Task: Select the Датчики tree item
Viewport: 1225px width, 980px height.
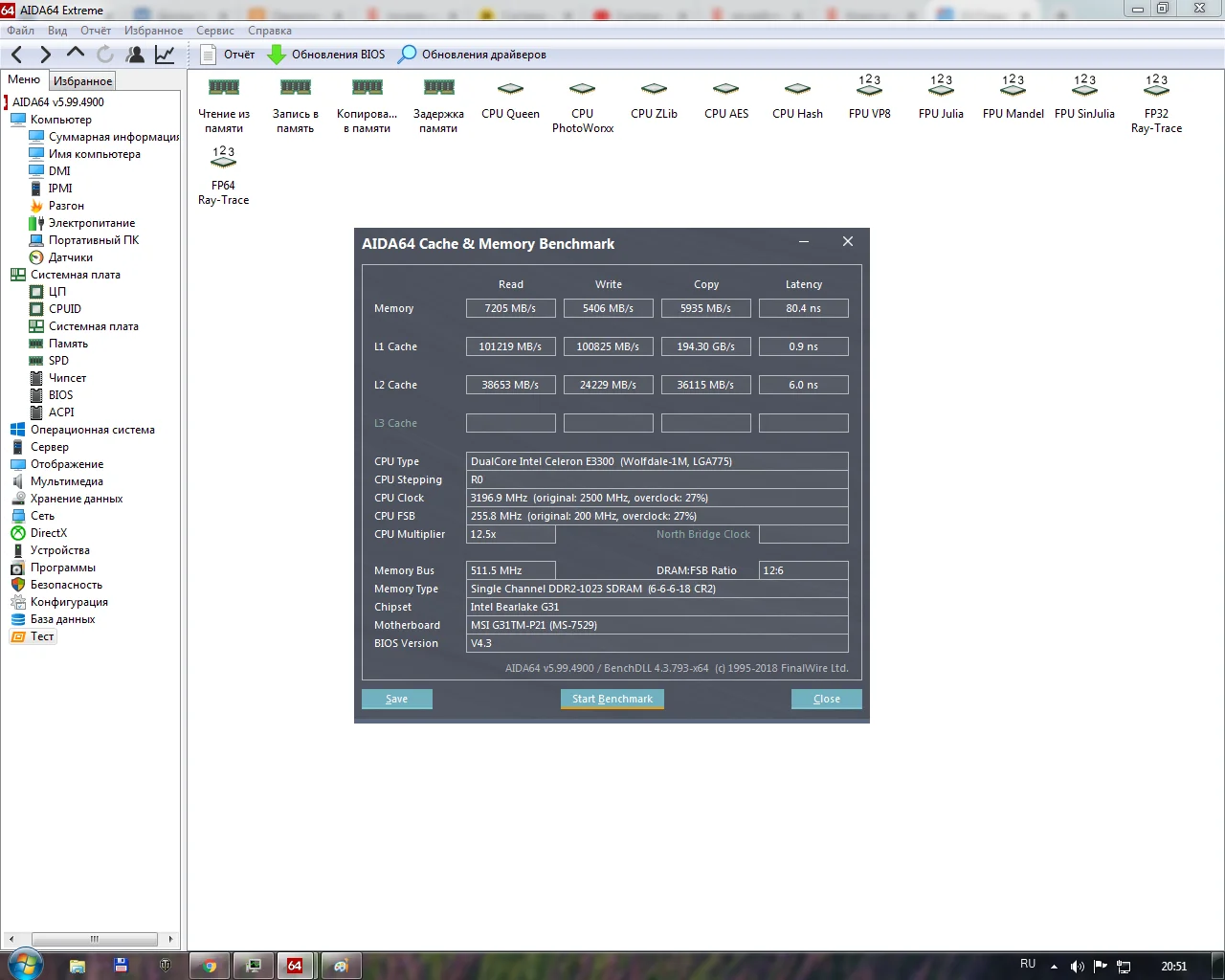Action: pos(71,257)
